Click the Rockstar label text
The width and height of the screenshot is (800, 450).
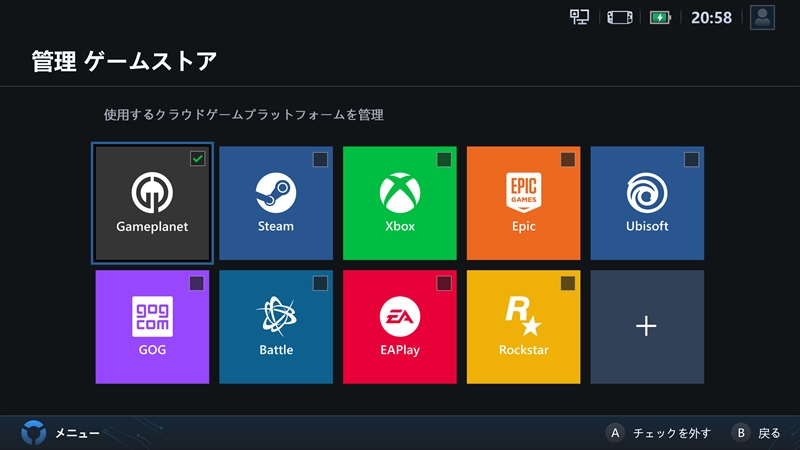tap(523, 350)
